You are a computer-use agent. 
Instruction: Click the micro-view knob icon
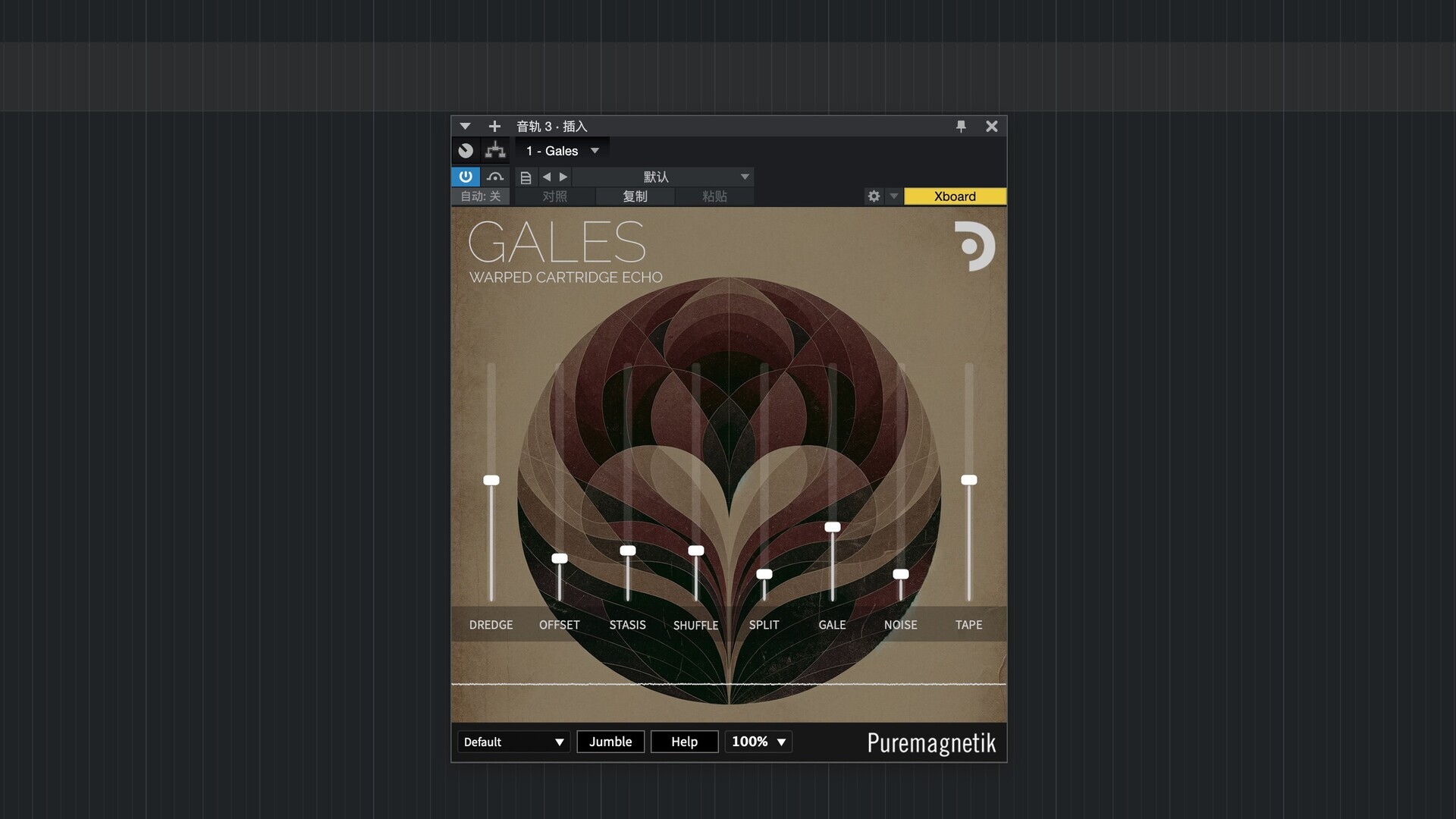[466, 151]
